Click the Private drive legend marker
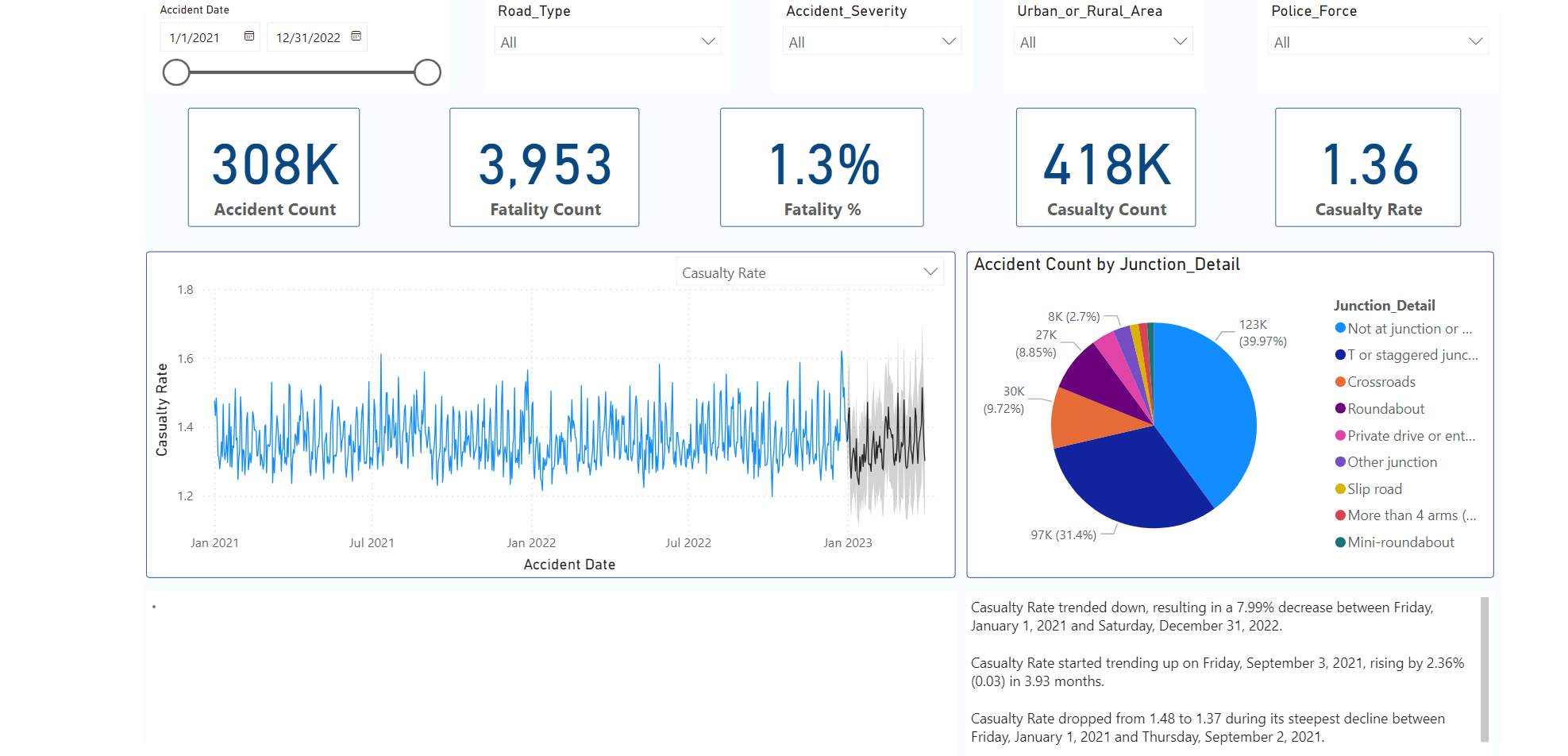This screenshot has height=756, width=1568. coord(1340,435)
